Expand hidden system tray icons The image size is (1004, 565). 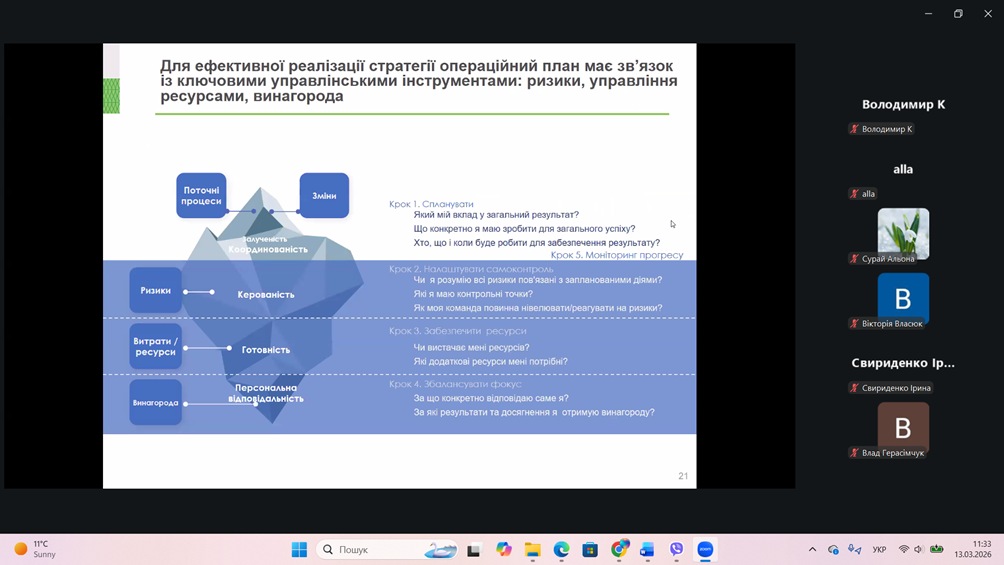click(x=812, y=549)
